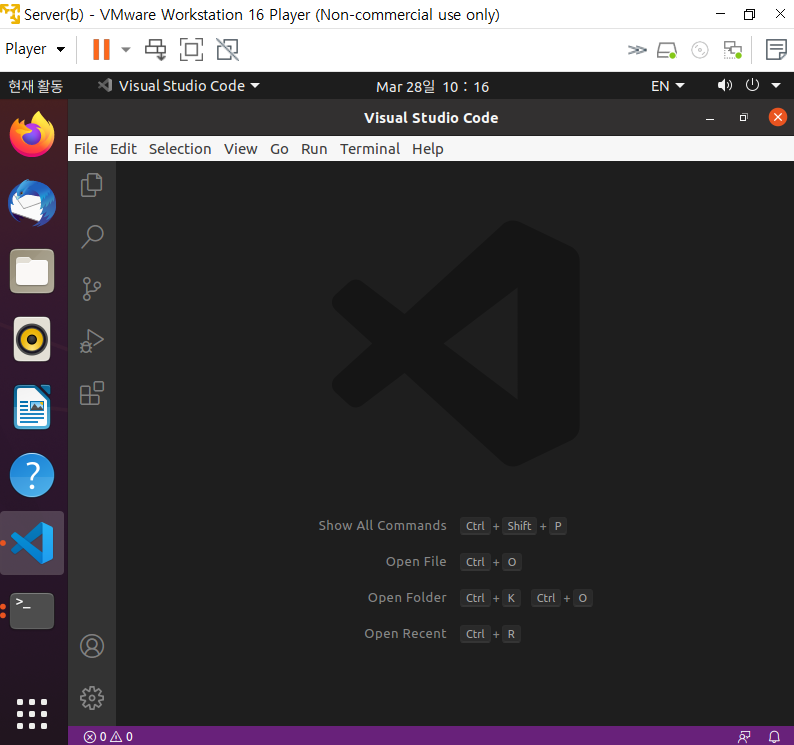Select the Visual Studio Code dock icon
Viewport: 794px width, 745px height.
(x=32, y=543)
